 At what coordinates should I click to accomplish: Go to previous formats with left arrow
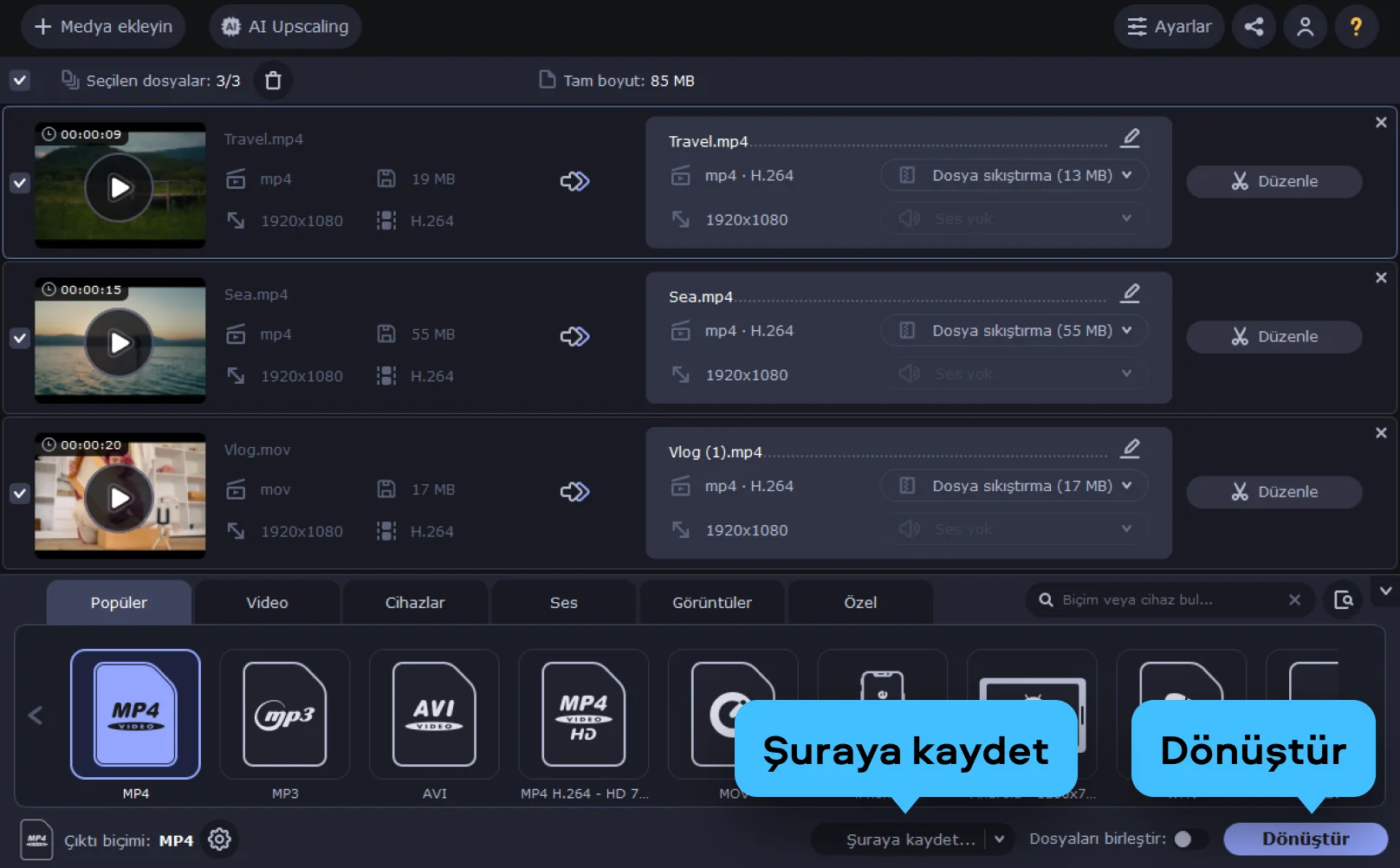click(x=36, y=716)
